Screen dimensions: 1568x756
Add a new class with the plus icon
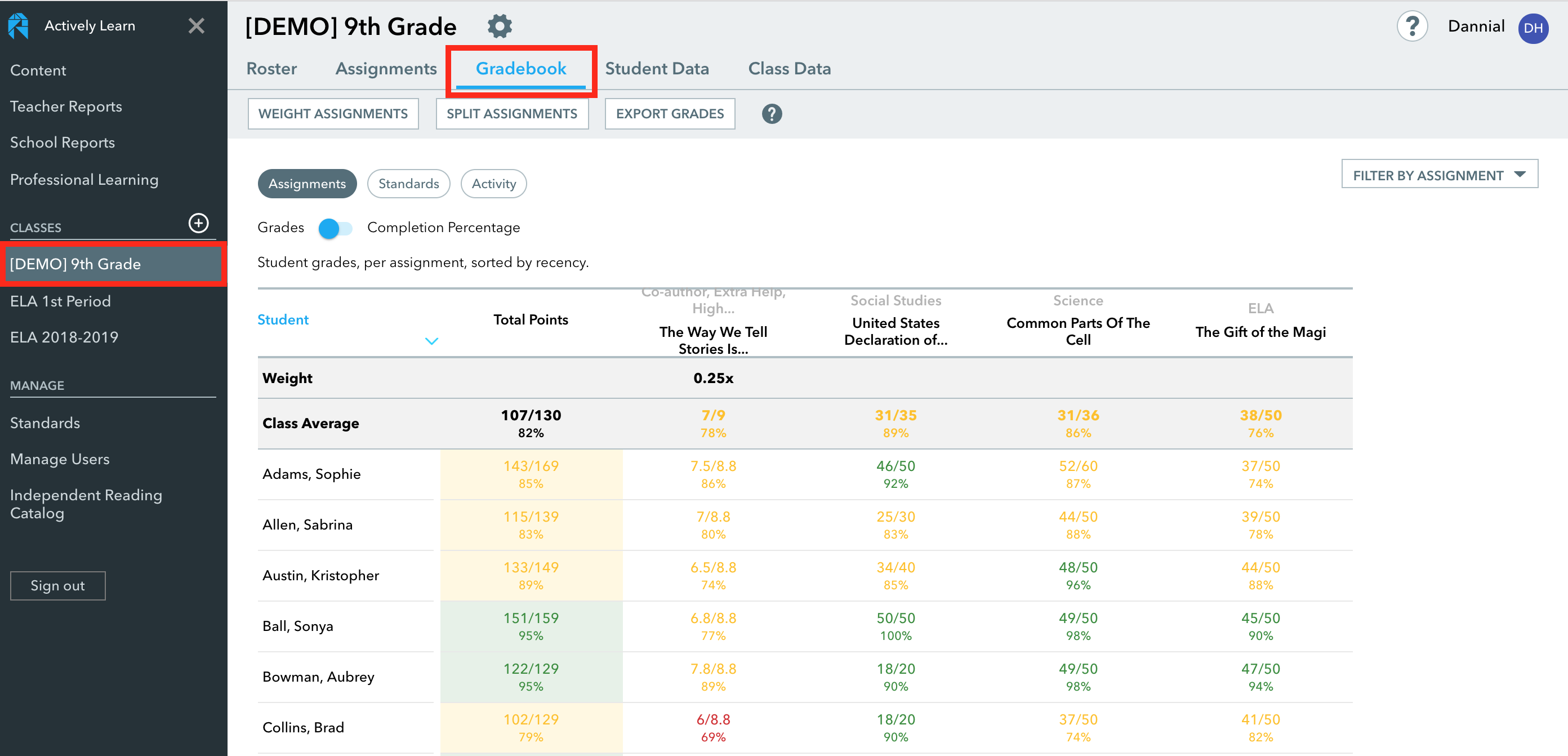pos(199,224)
